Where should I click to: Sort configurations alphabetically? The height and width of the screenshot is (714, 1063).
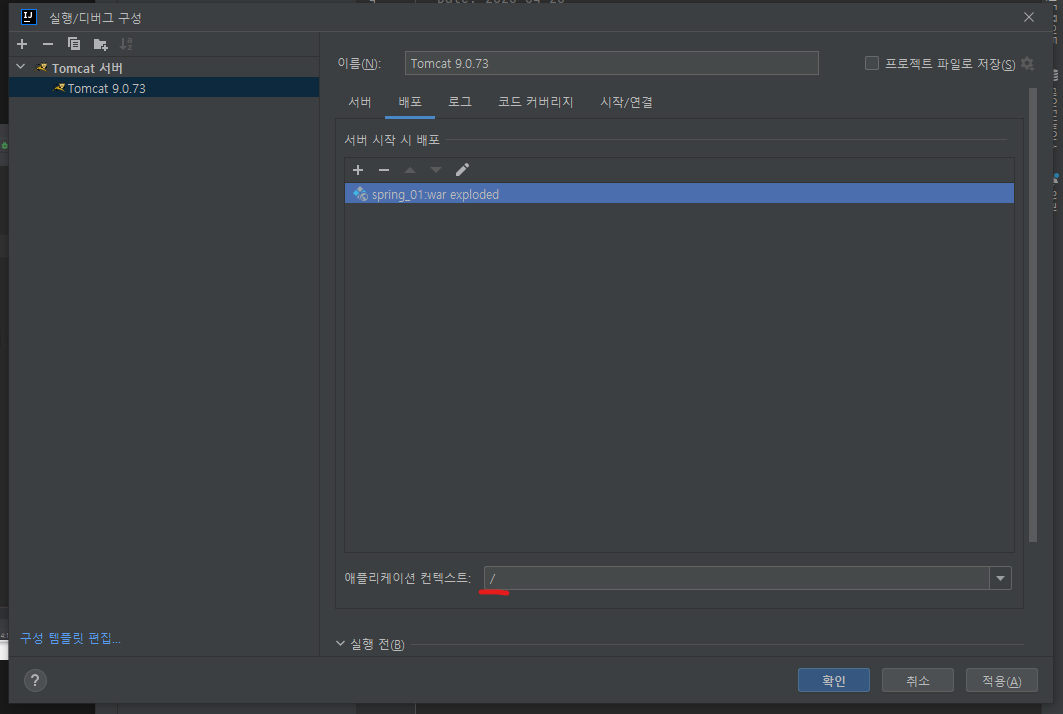126,44
